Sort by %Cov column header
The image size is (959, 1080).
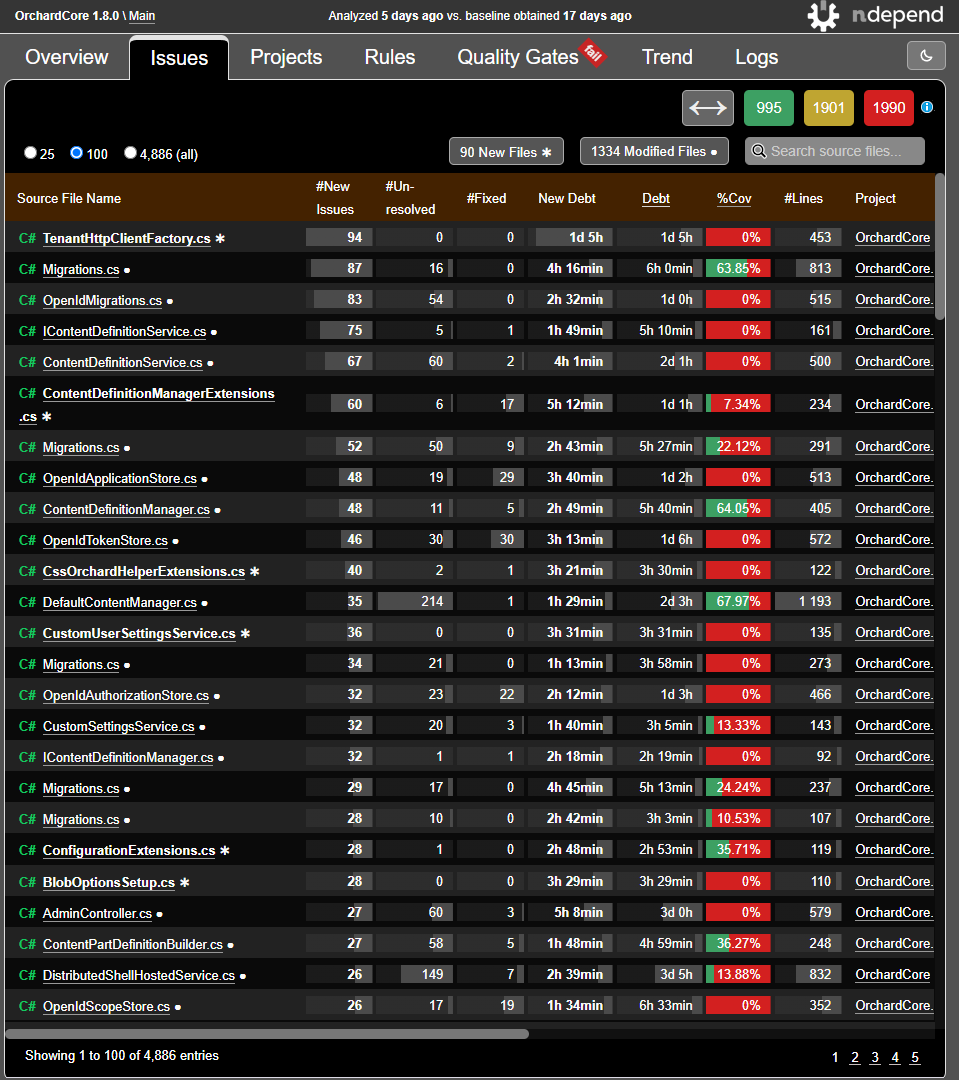click(x=734, y=198)
